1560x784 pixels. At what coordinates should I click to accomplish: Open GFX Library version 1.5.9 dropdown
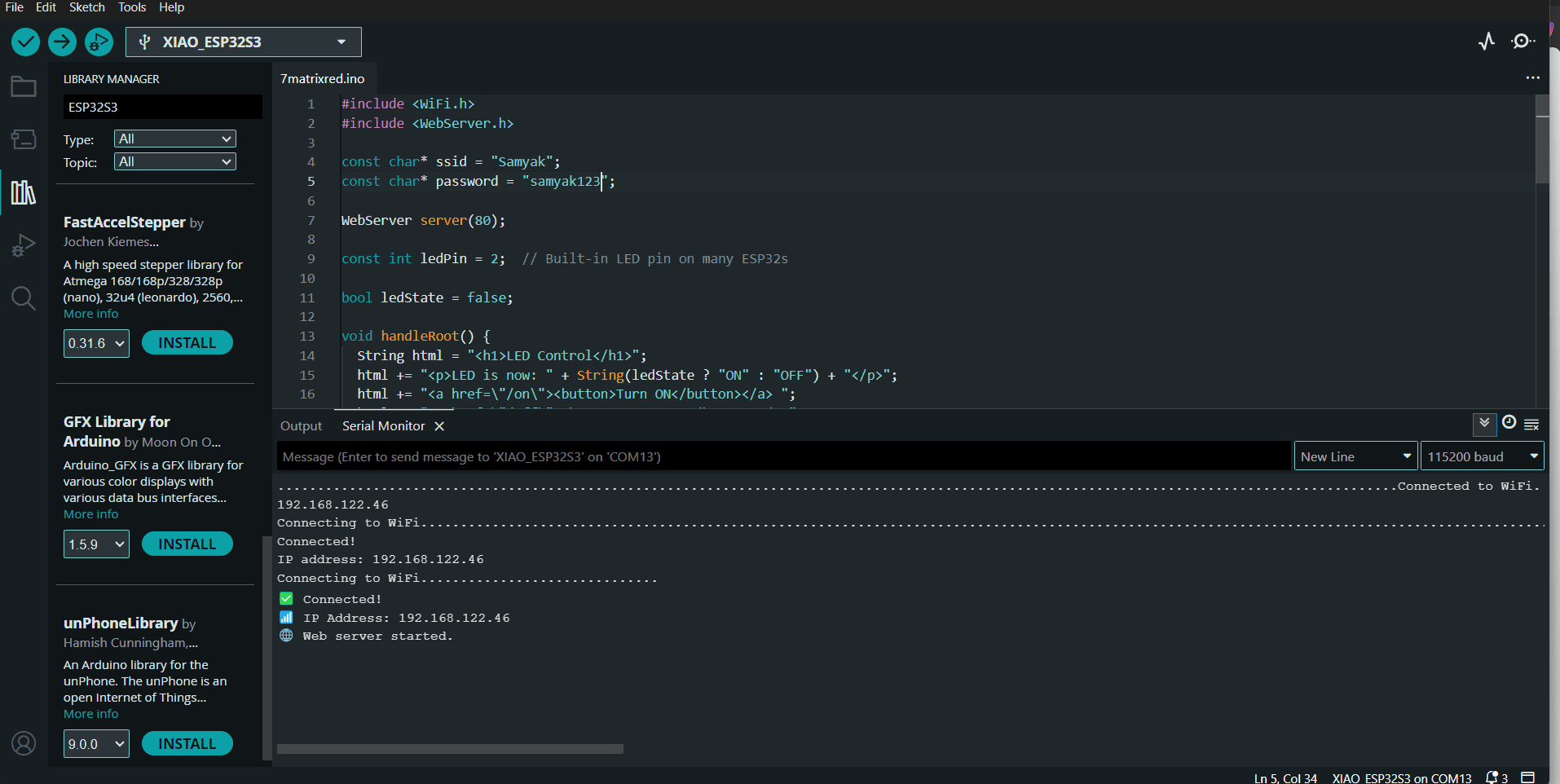tap(96, 544)
